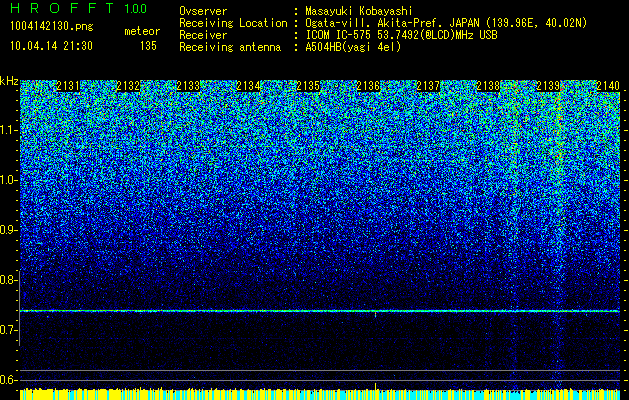The image size is (629, 400).
Task: Click the bright horizontal carrier line in spectrogram
Action: click(320, 311)
